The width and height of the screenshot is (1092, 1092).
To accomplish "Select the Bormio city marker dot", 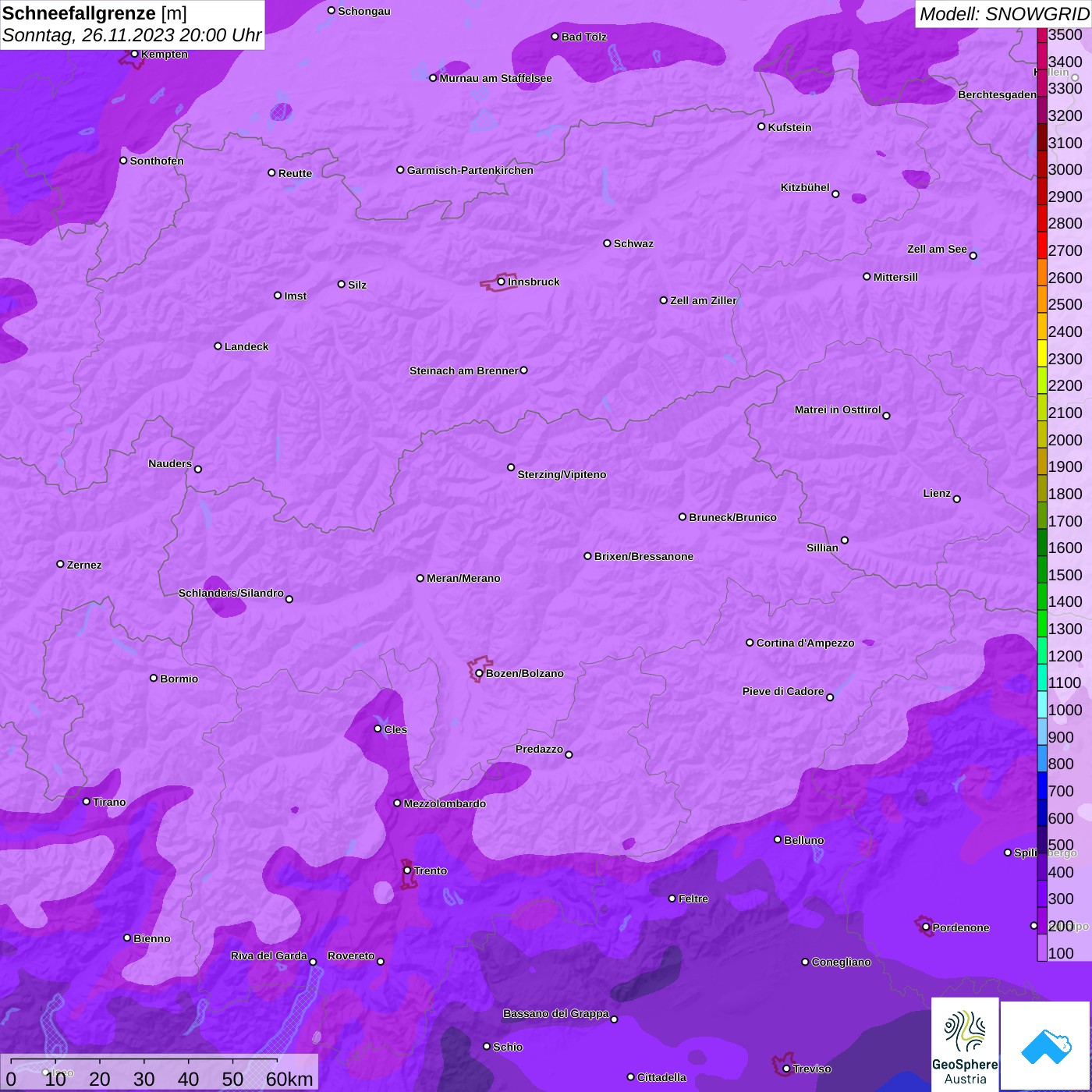I will click(x=154, y=678).
